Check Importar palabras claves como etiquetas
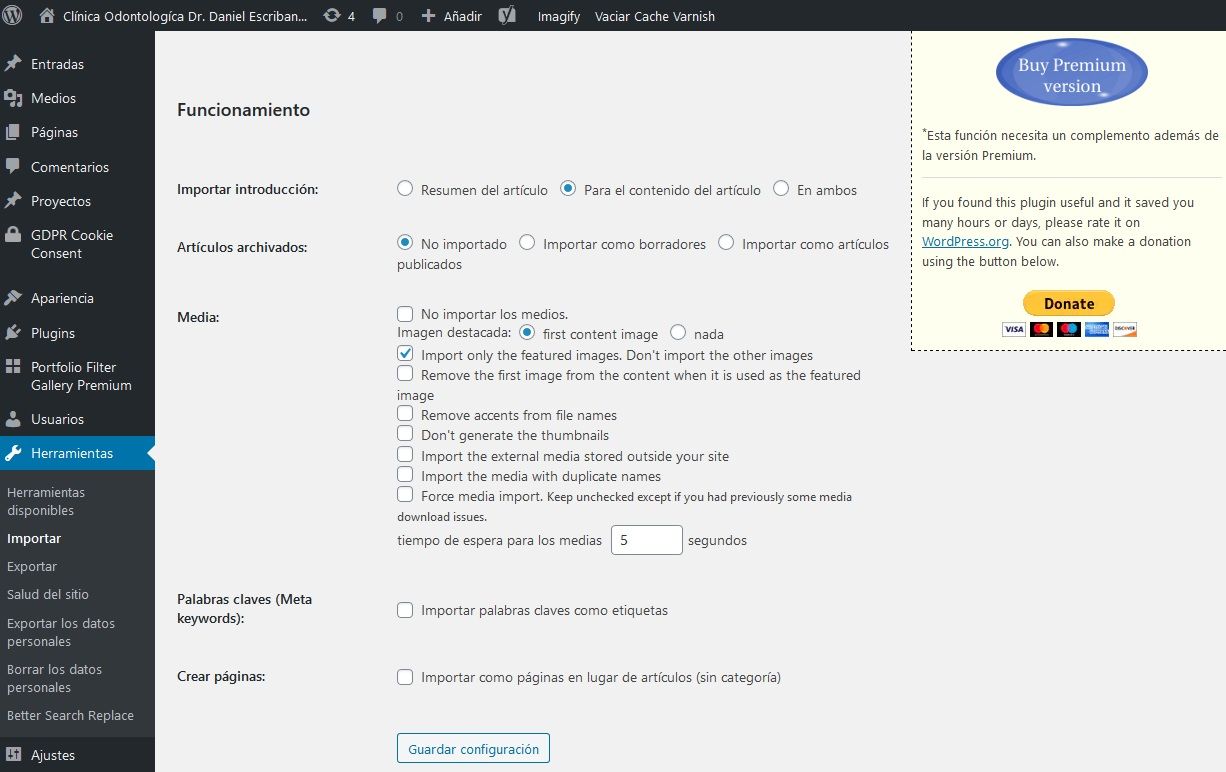Screen dimensions: 1226x772 pyautogui.click(x=405, y=610)
